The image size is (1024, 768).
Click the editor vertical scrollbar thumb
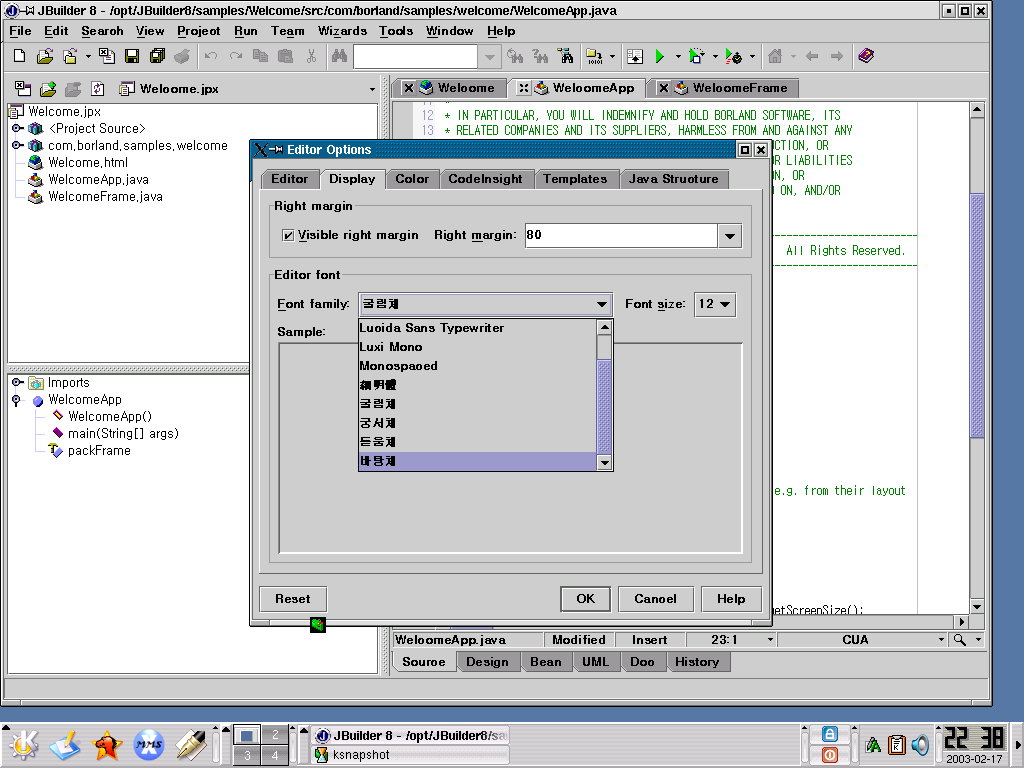(x=977, y=316)
